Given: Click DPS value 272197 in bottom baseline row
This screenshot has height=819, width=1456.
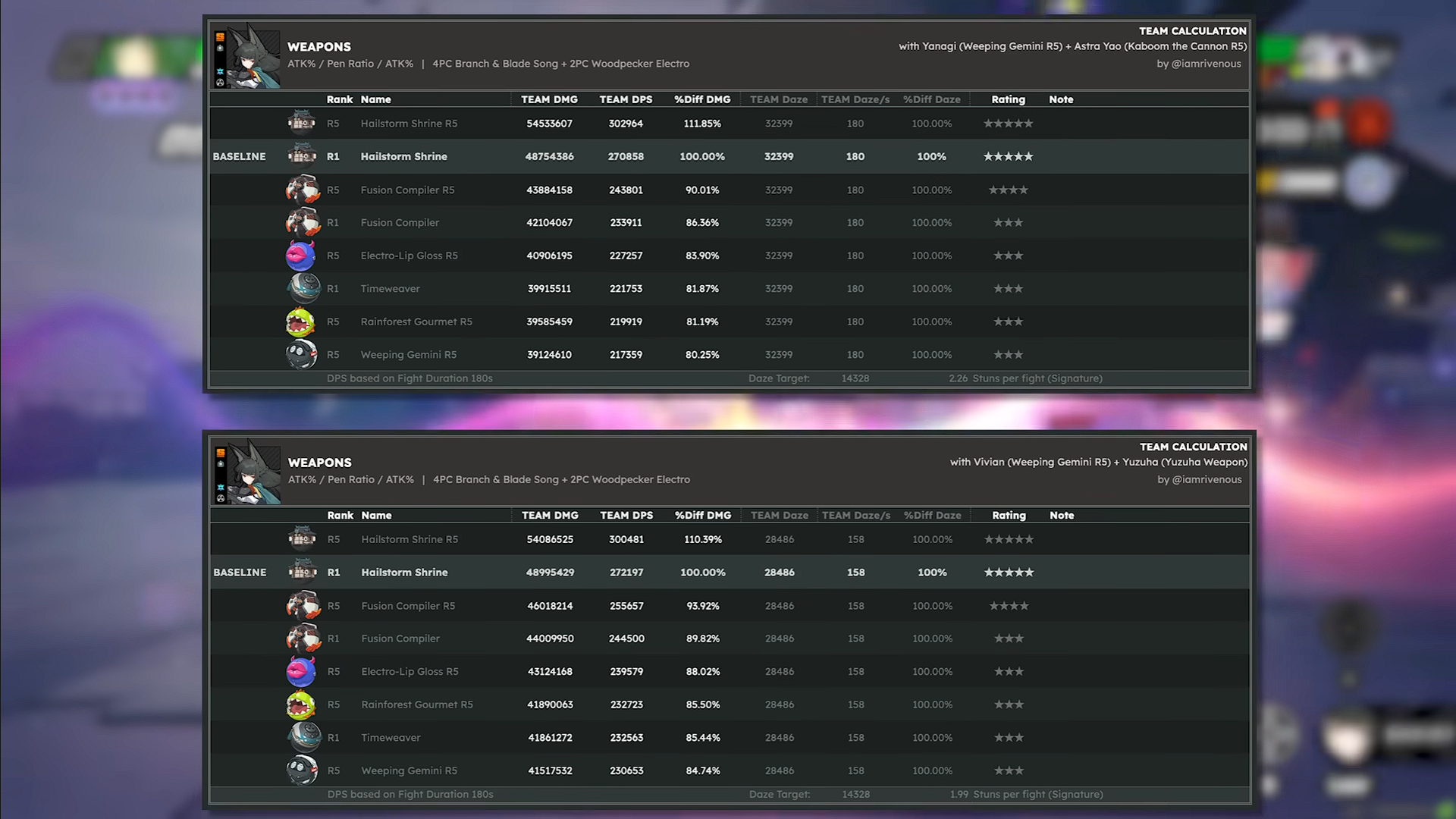Looking at the screenshot, I should pos(626,572).
